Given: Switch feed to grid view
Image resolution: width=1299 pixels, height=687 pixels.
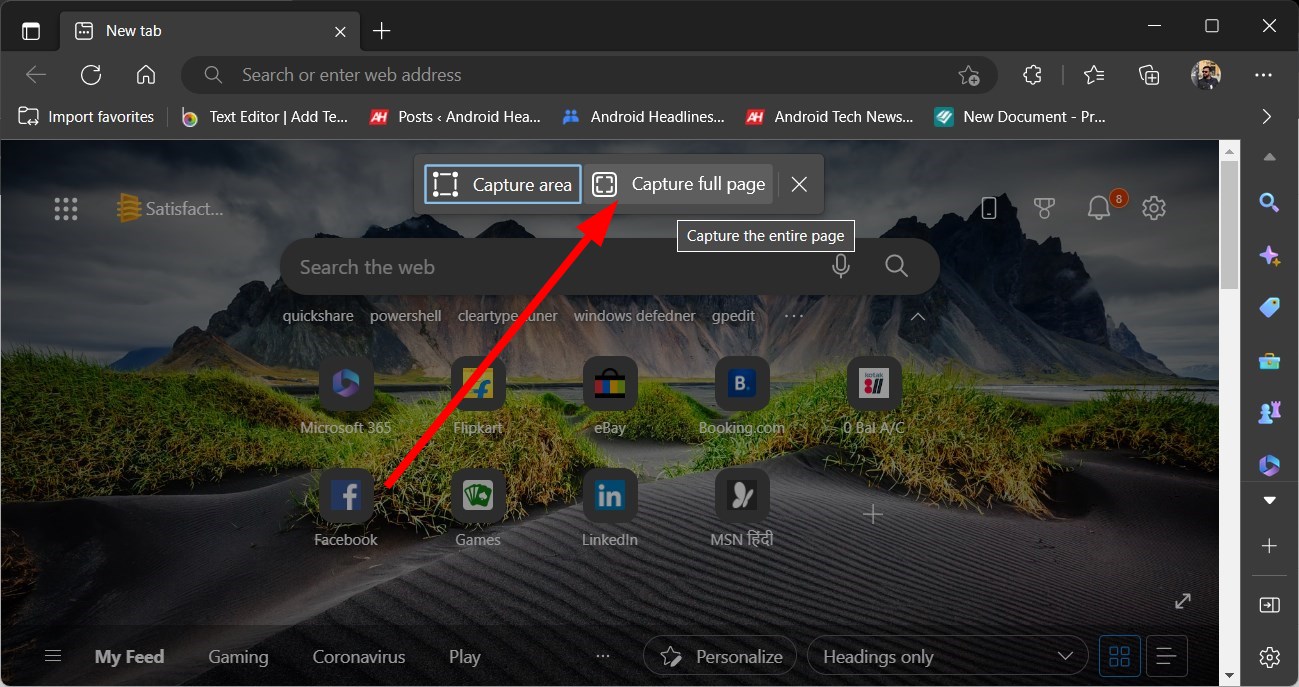Looking at the screenshot, I should click(x=1120, y=657).
